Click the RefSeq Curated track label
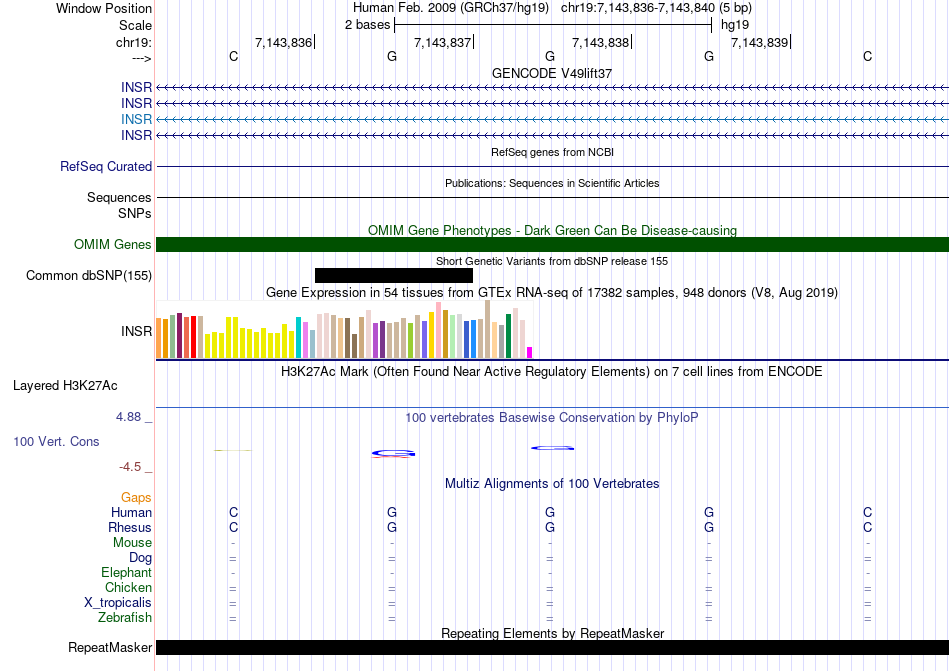This screenshot has height=671, width=950. pos(106,167)
